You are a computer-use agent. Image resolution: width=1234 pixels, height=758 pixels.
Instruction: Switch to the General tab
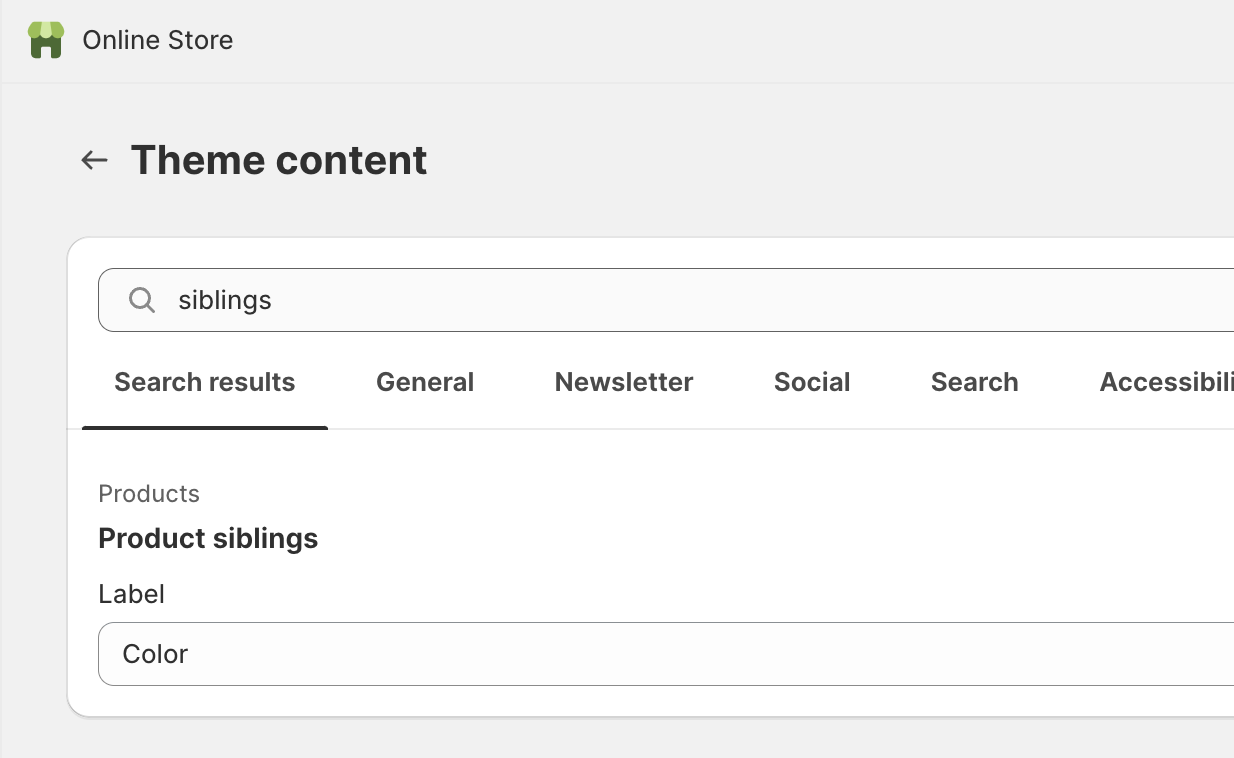pyautogui.click(x=425, y=382)
